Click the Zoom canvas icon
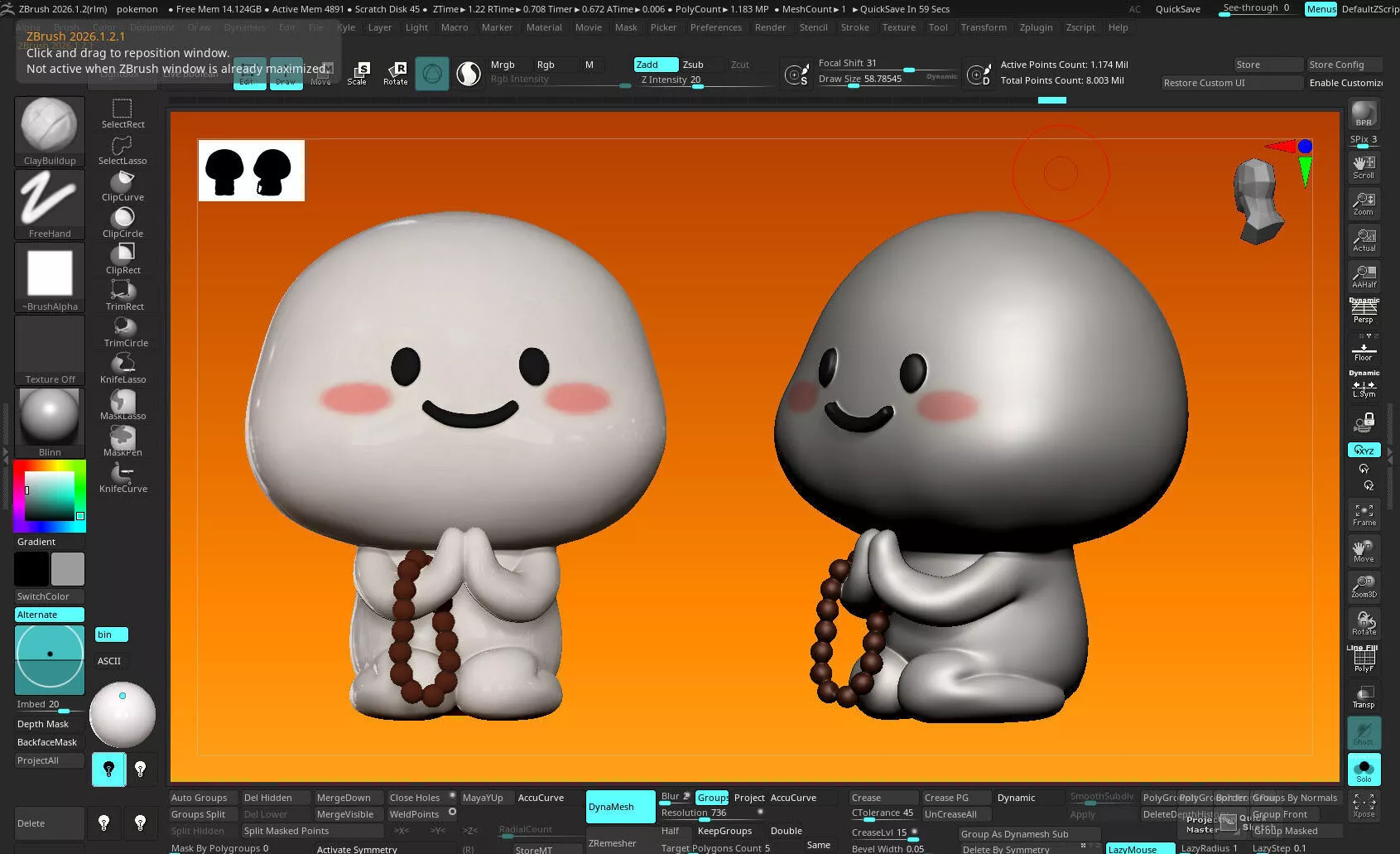The height and width of the screenshot is (854, 1400). click(1364, 203)
